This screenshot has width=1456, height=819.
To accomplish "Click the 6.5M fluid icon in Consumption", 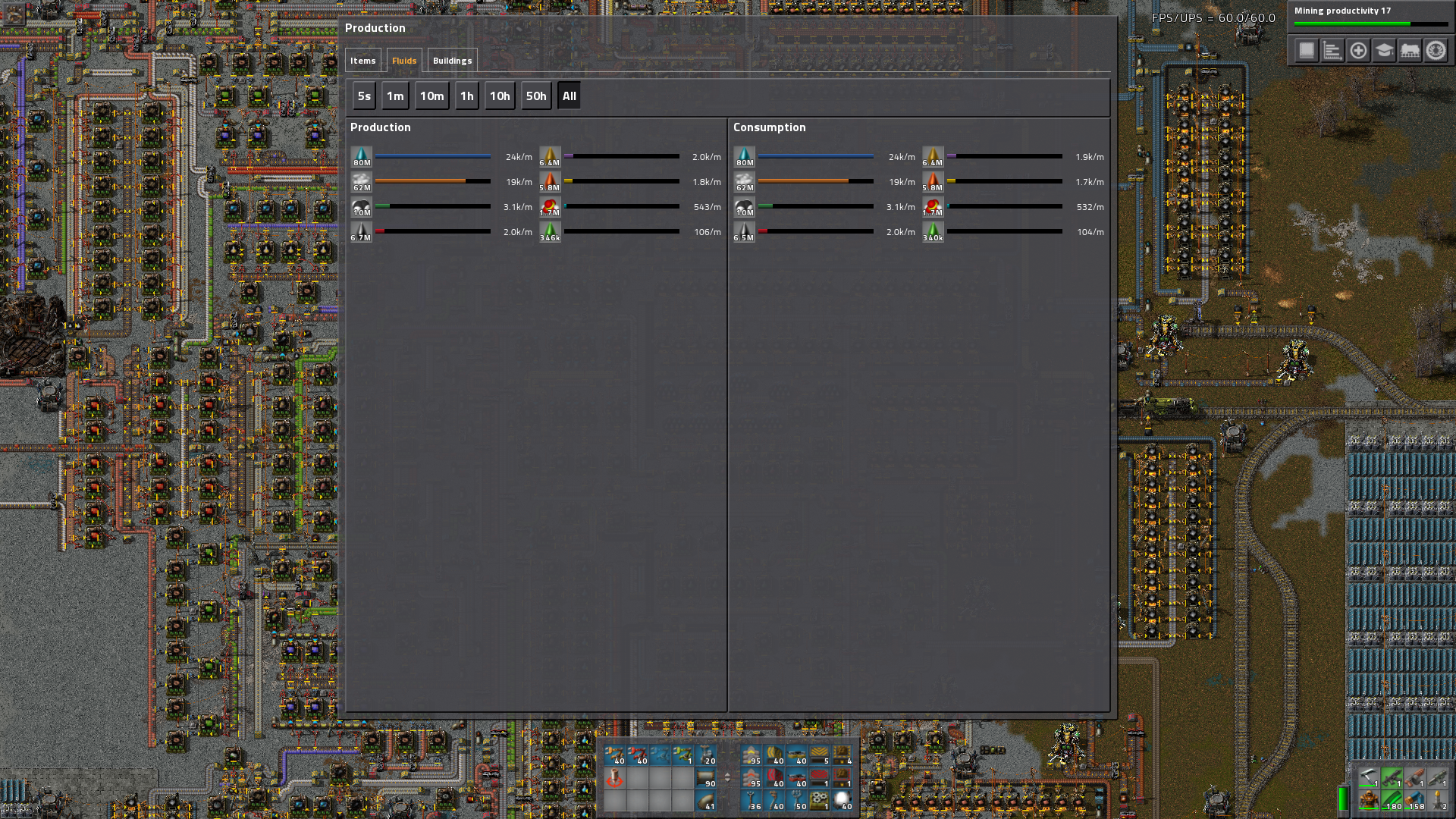I will (745, 232).
